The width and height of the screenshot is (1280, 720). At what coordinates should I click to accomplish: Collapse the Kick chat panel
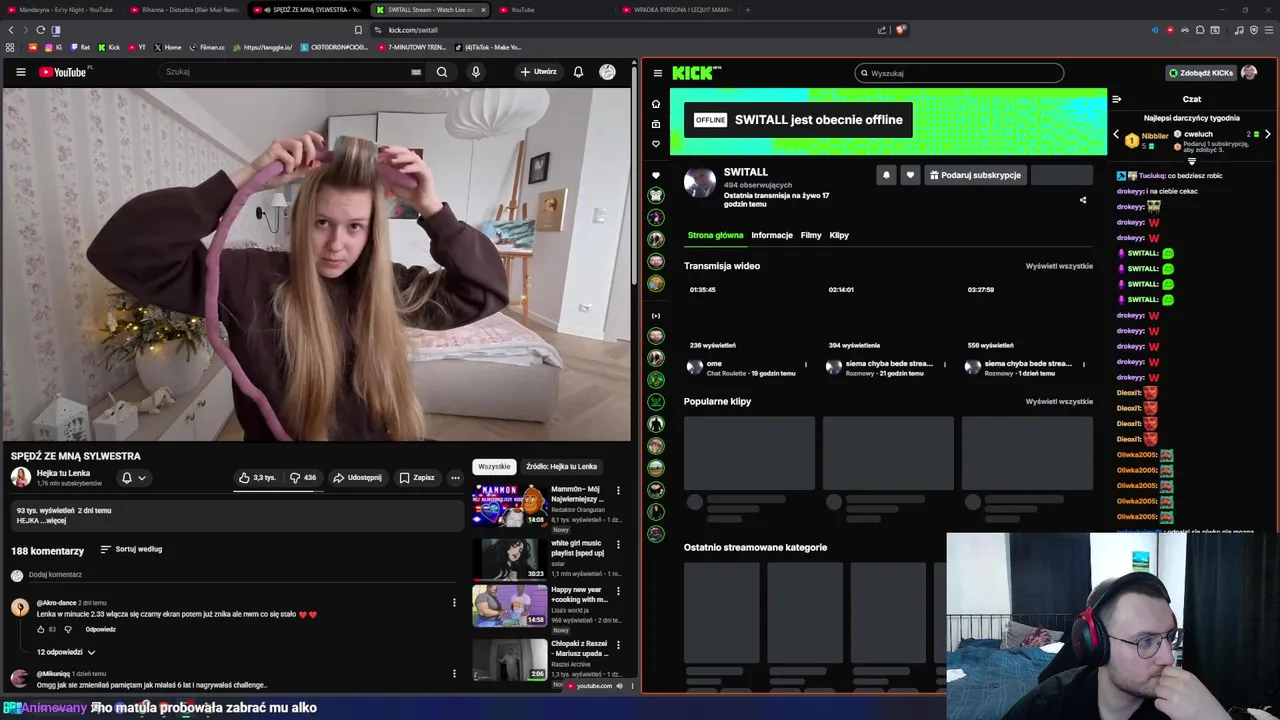click(1117, 99)
